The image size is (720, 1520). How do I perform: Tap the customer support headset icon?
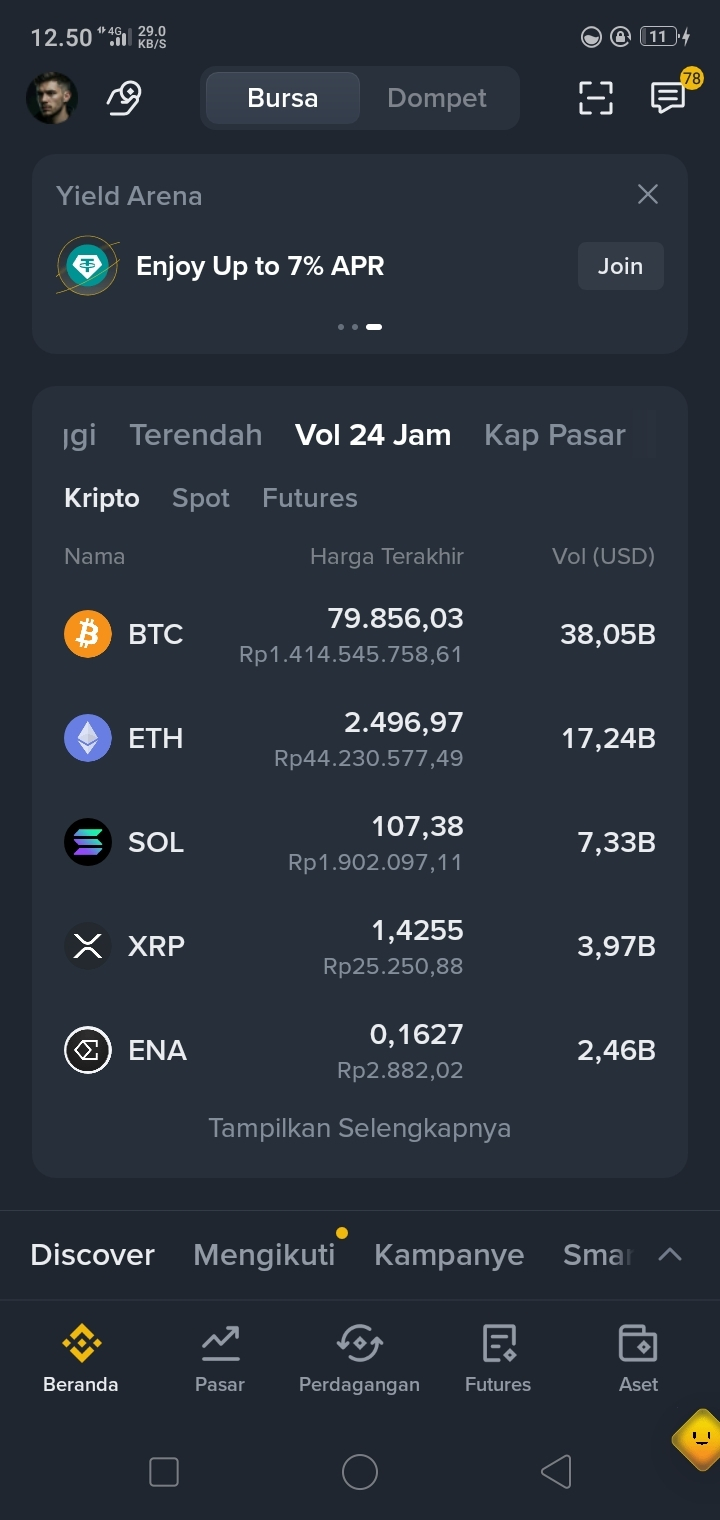pyautogui.click(x=124, y=98)
